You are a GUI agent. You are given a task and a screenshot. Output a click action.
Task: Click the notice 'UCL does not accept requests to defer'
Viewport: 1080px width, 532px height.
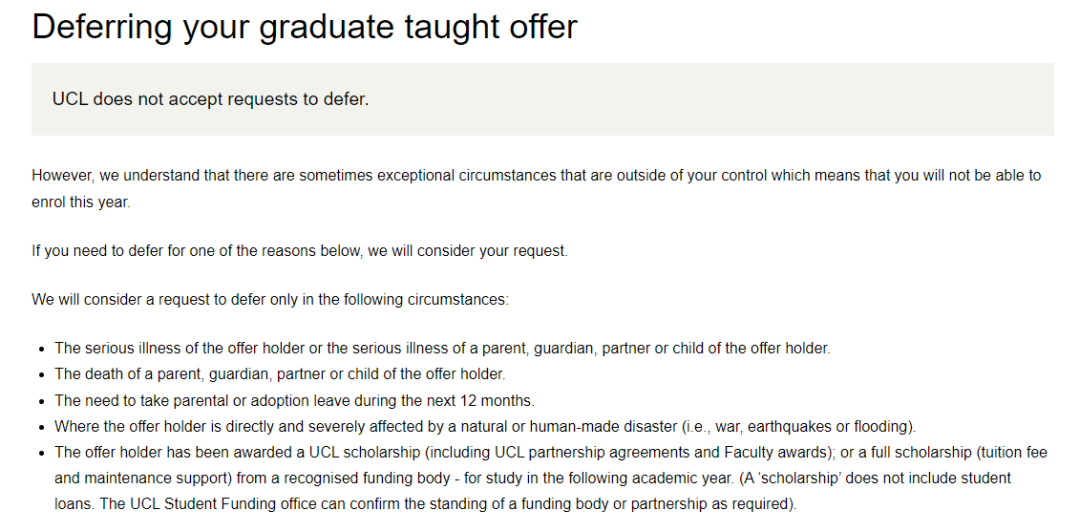click(x=210, y=100)
